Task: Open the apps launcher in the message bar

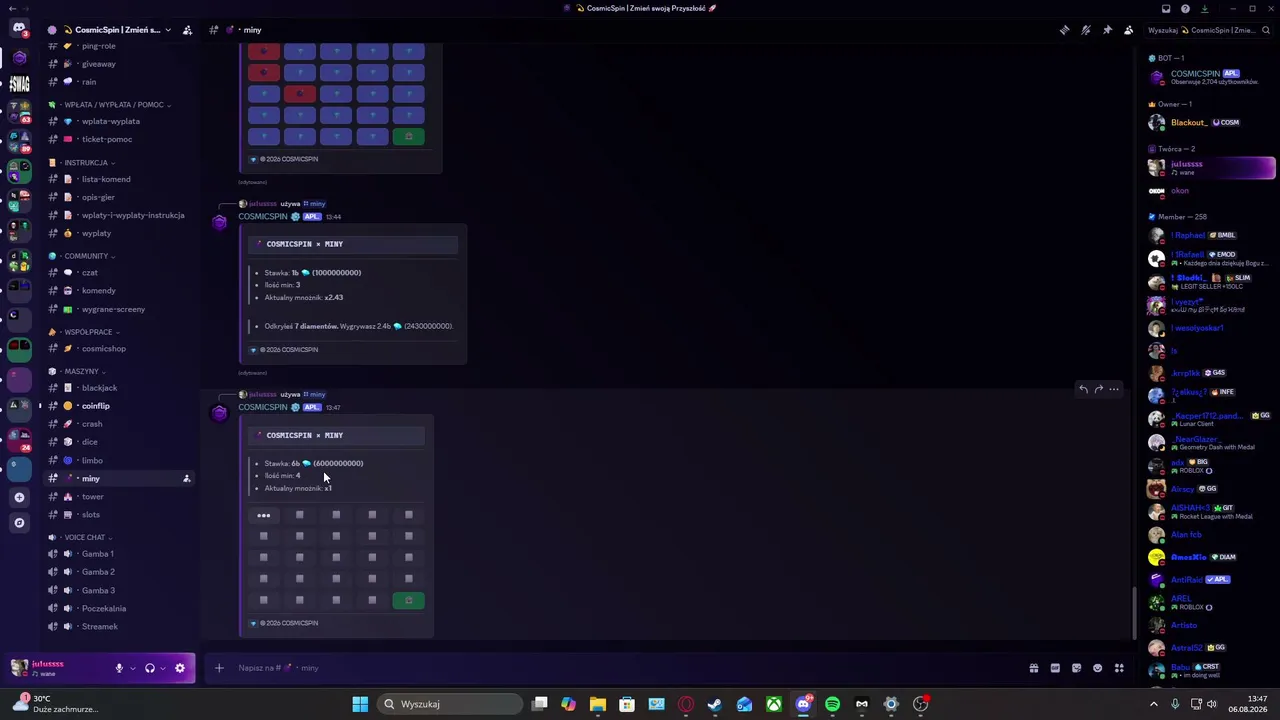Action: 1119,668
